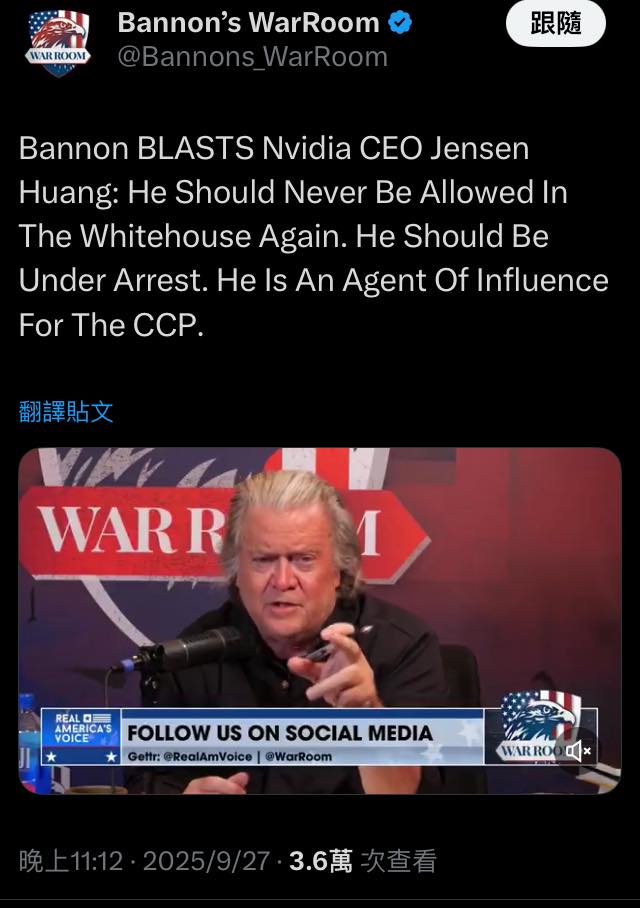The height and width of the screenshot is (908, 640).
Task: Click the 晚上11:12 post timestamp
Action: pyautogui.click(x=71, y=861)
